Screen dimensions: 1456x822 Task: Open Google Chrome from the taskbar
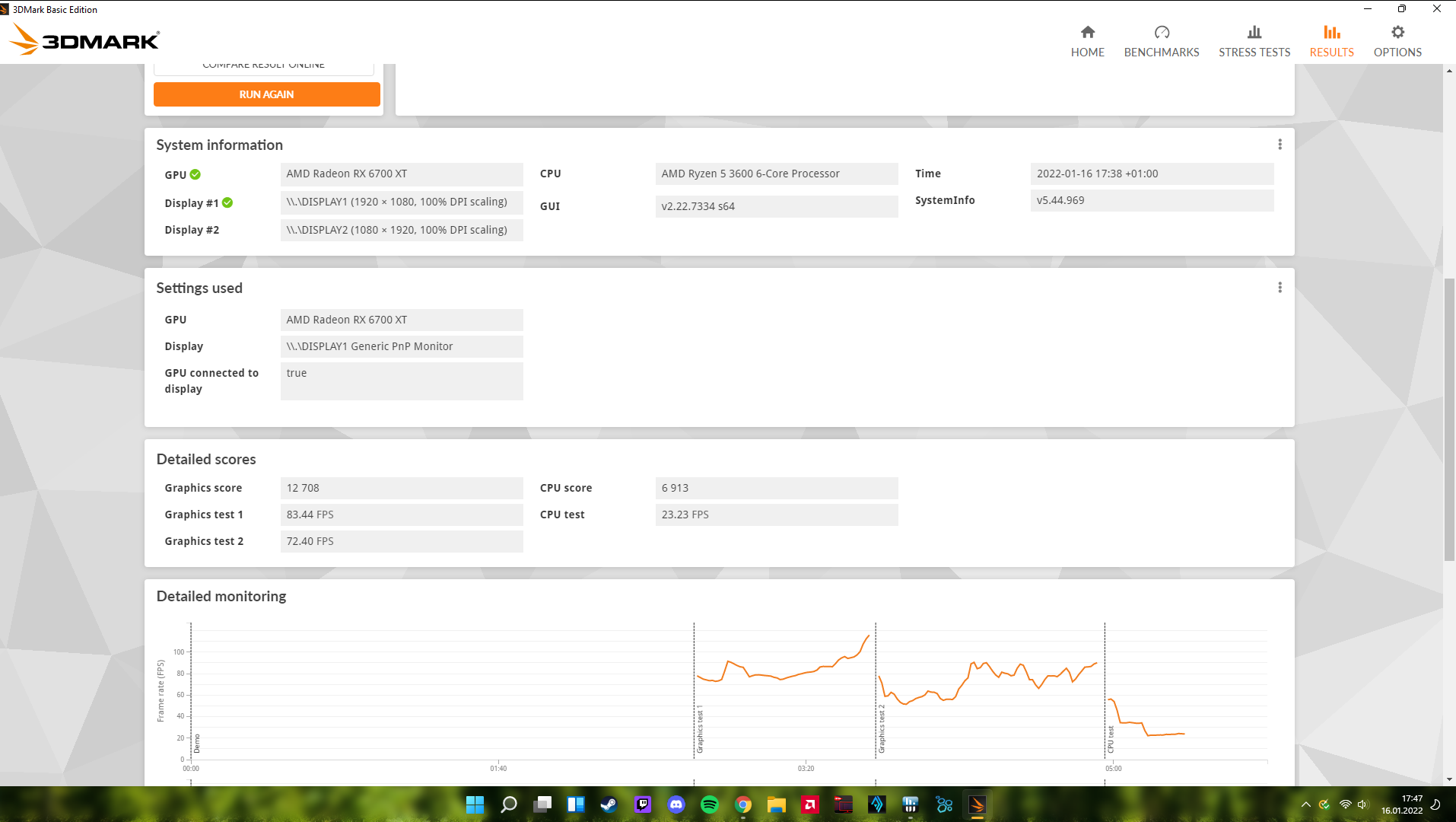click(743, 804)
